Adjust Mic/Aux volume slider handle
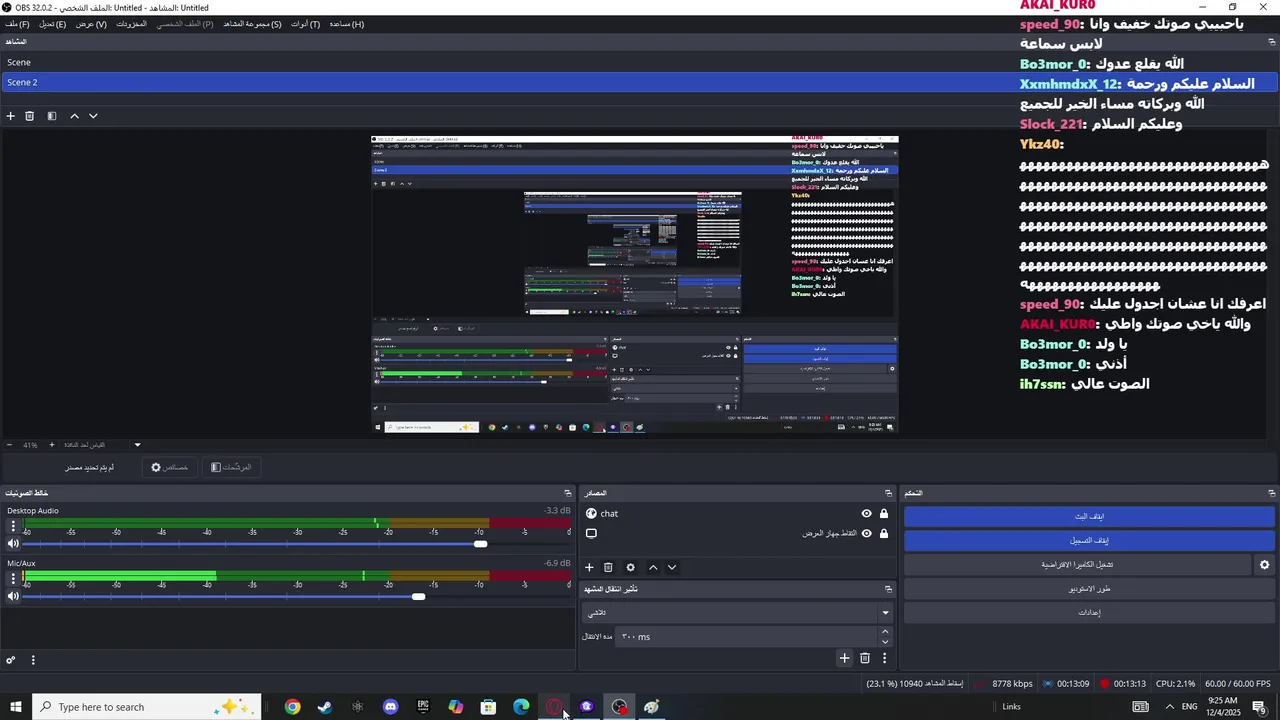 [x=418, y=597]
